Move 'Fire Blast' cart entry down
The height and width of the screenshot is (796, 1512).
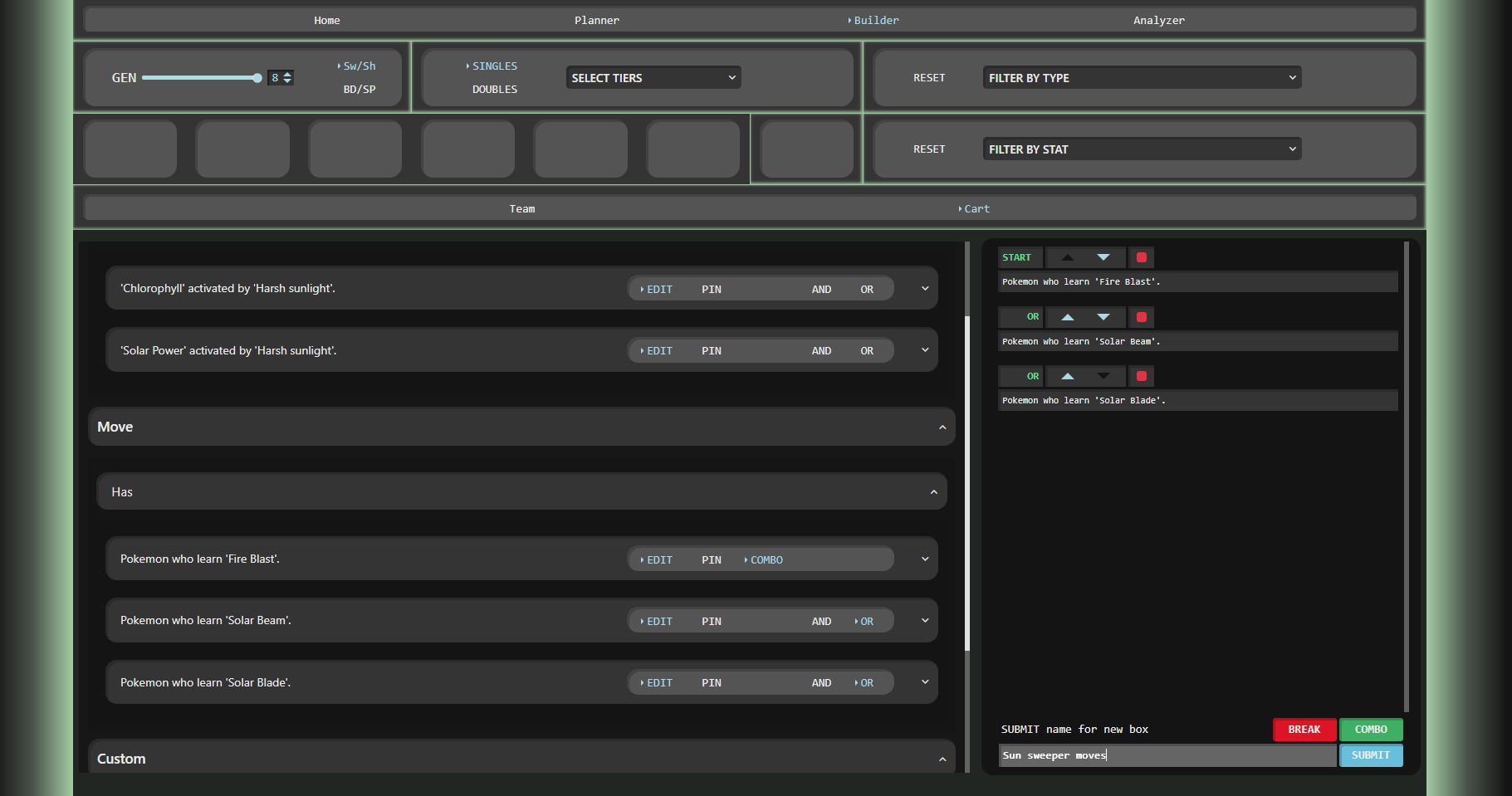tap(1103, 257)
